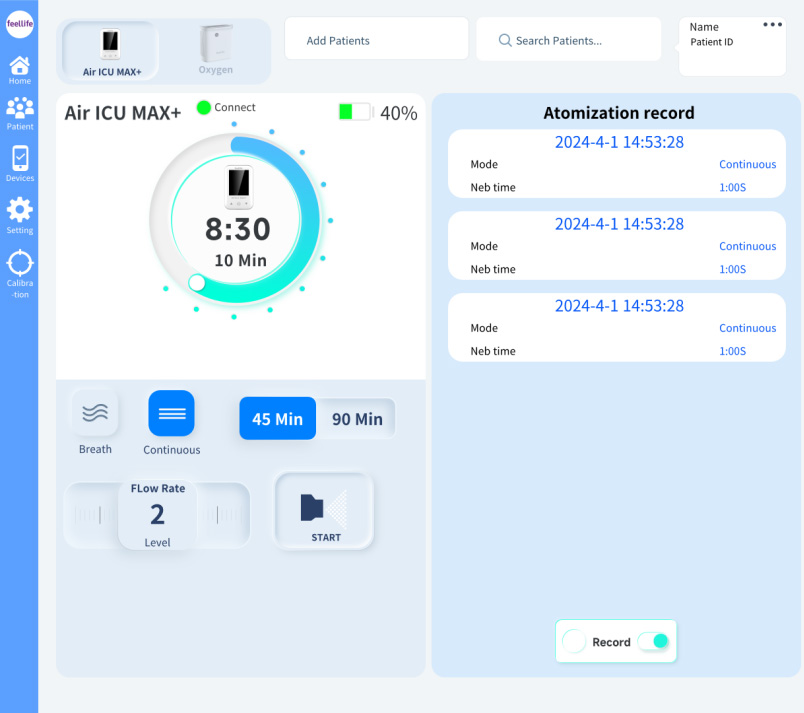804x713 pixels.
Task: Choose the 90 Min duration
Action: coord(357,419)
